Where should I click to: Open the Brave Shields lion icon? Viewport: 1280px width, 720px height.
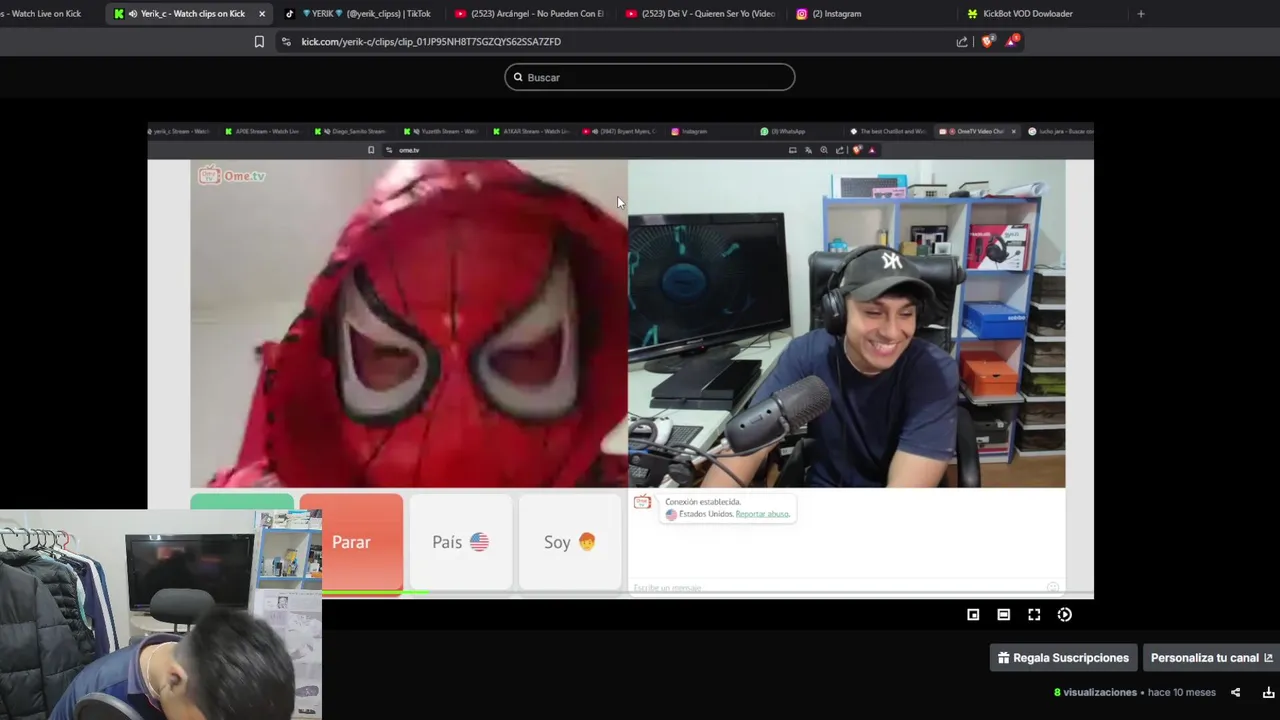(x=988, y=41)
